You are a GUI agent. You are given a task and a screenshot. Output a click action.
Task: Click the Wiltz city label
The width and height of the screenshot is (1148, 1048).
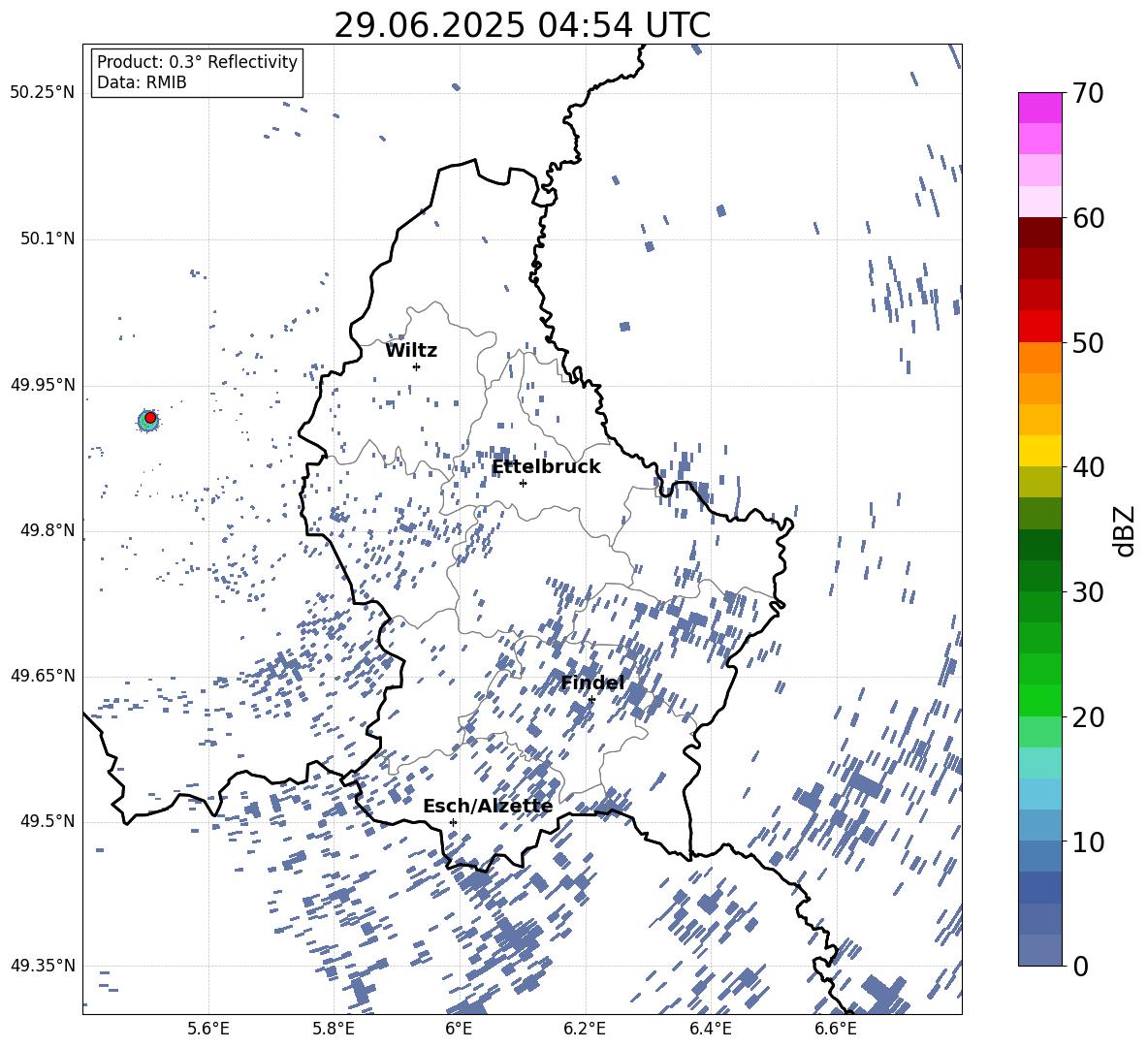point(411,351)
